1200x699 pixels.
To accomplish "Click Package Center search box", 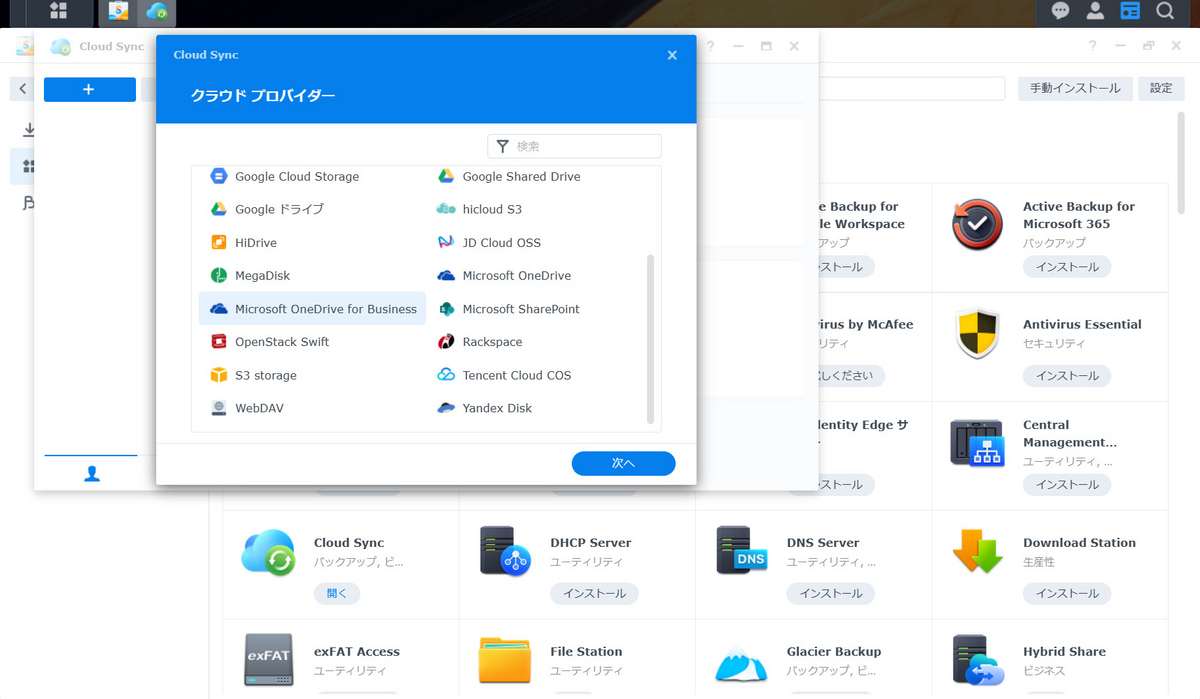I will click(911, 88).
